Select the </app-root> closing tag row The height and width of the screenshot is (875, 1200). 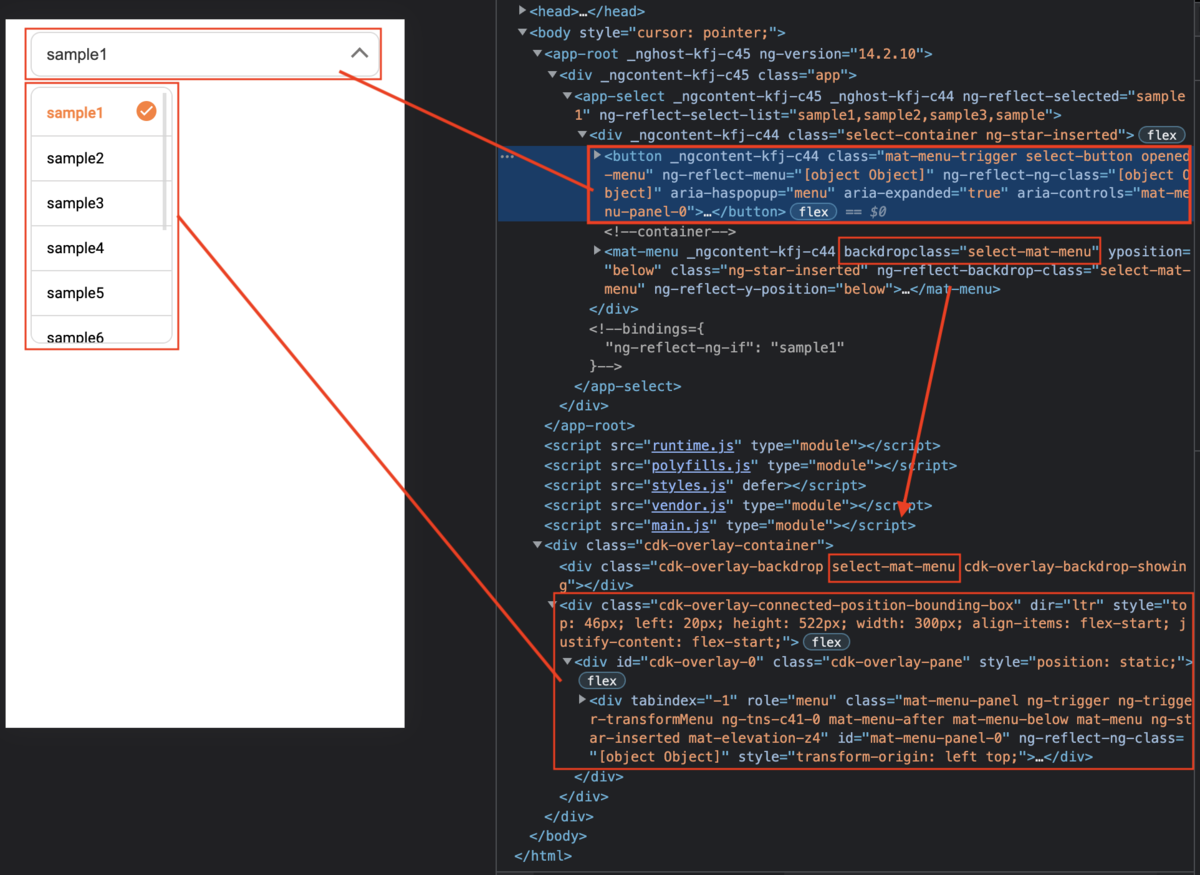[589, 426]
